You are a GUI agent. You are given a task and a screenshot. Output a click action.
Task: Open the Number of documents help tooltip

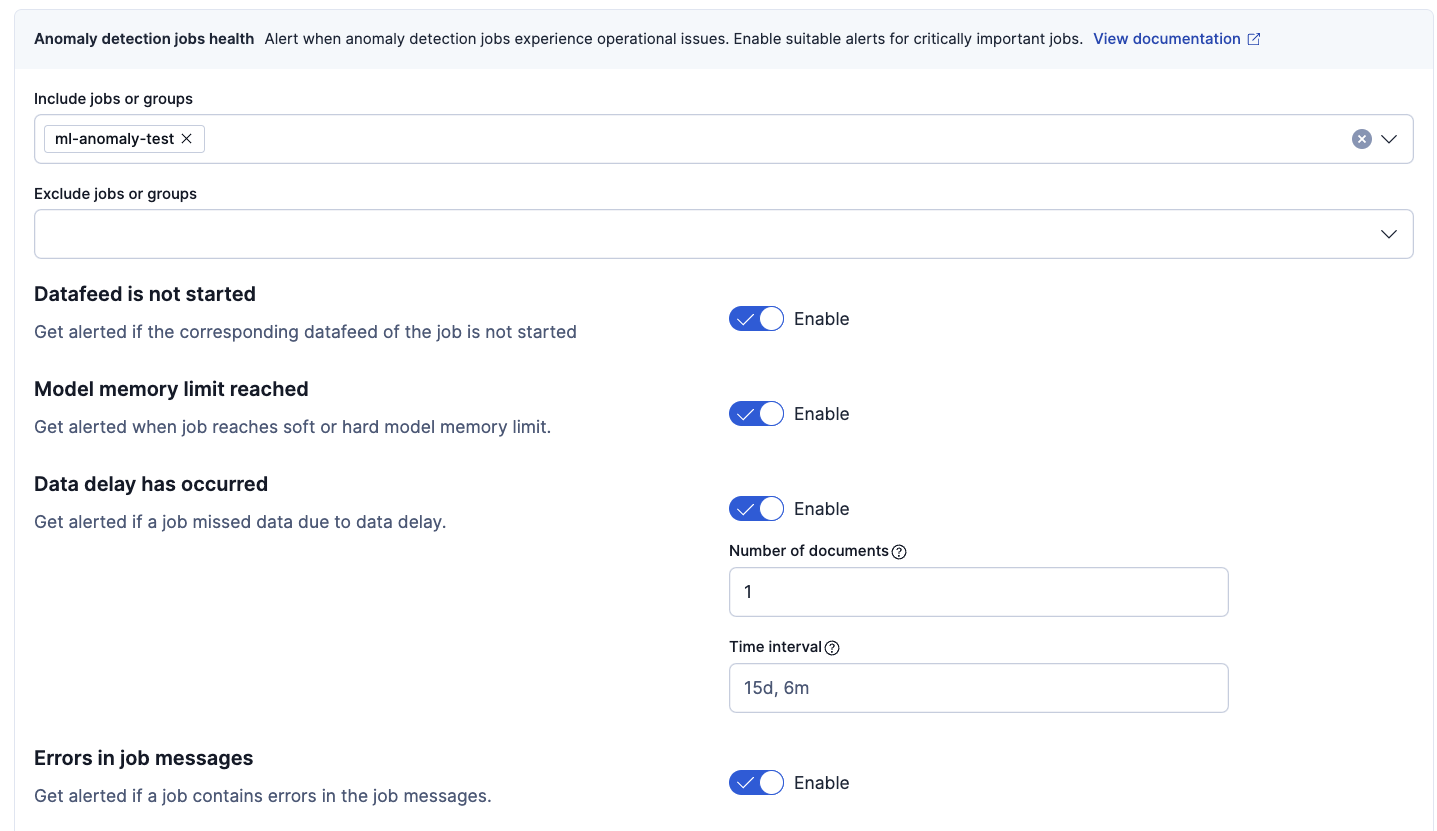(x=898, y=551)
